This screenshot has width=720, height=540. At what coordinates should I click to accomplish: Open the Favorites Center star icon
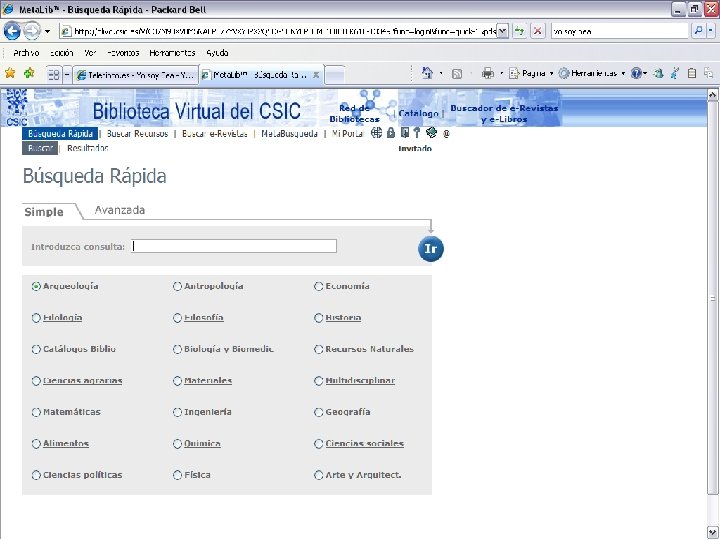tap(10, 73)
